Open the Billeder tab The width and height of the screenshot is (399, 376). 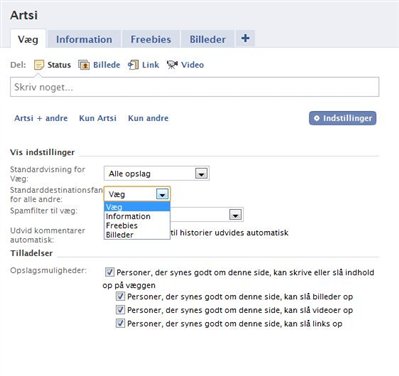tap(207, 39)
